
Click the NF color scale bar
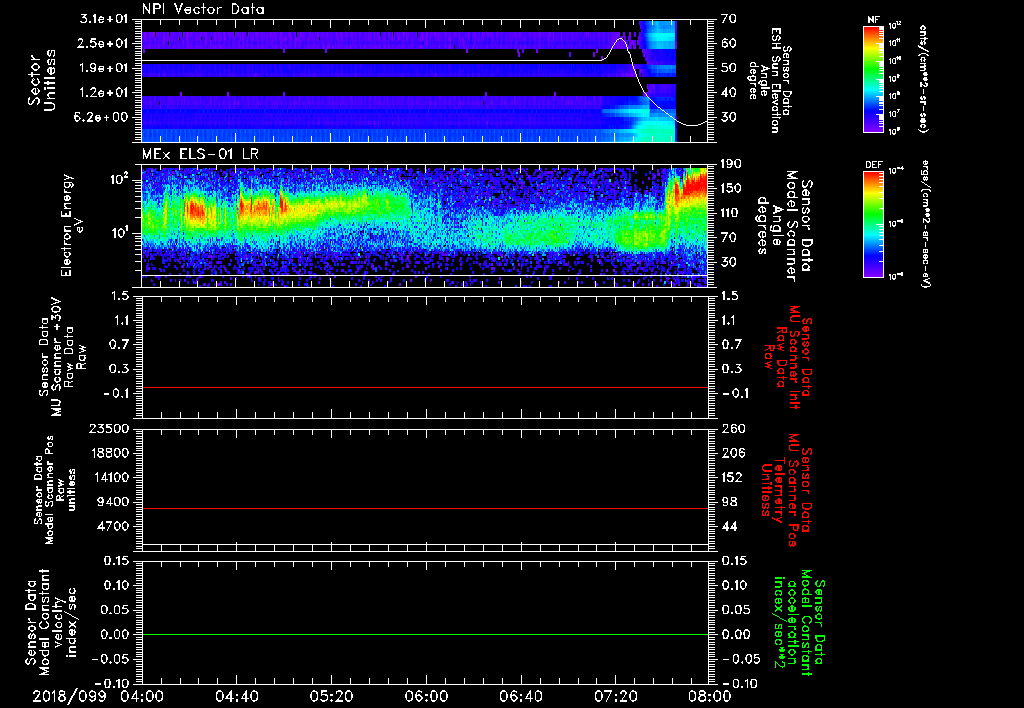pyautogui.click(x=872, y=79)
